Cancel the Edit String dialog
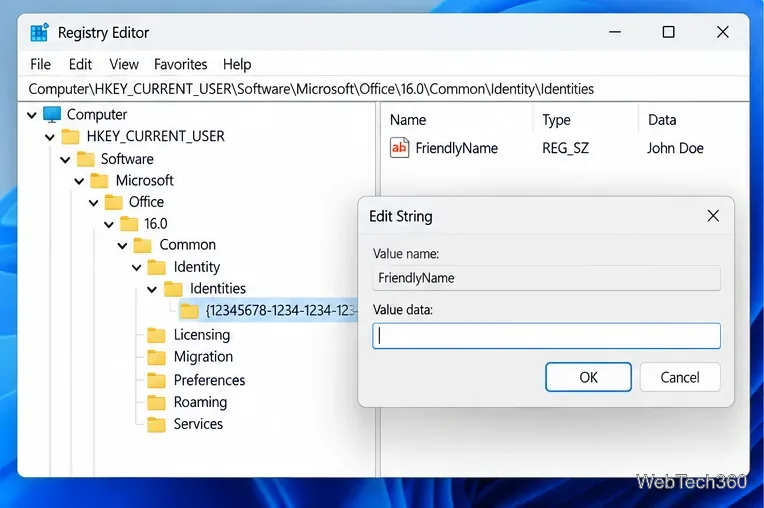 coord(680,377)
